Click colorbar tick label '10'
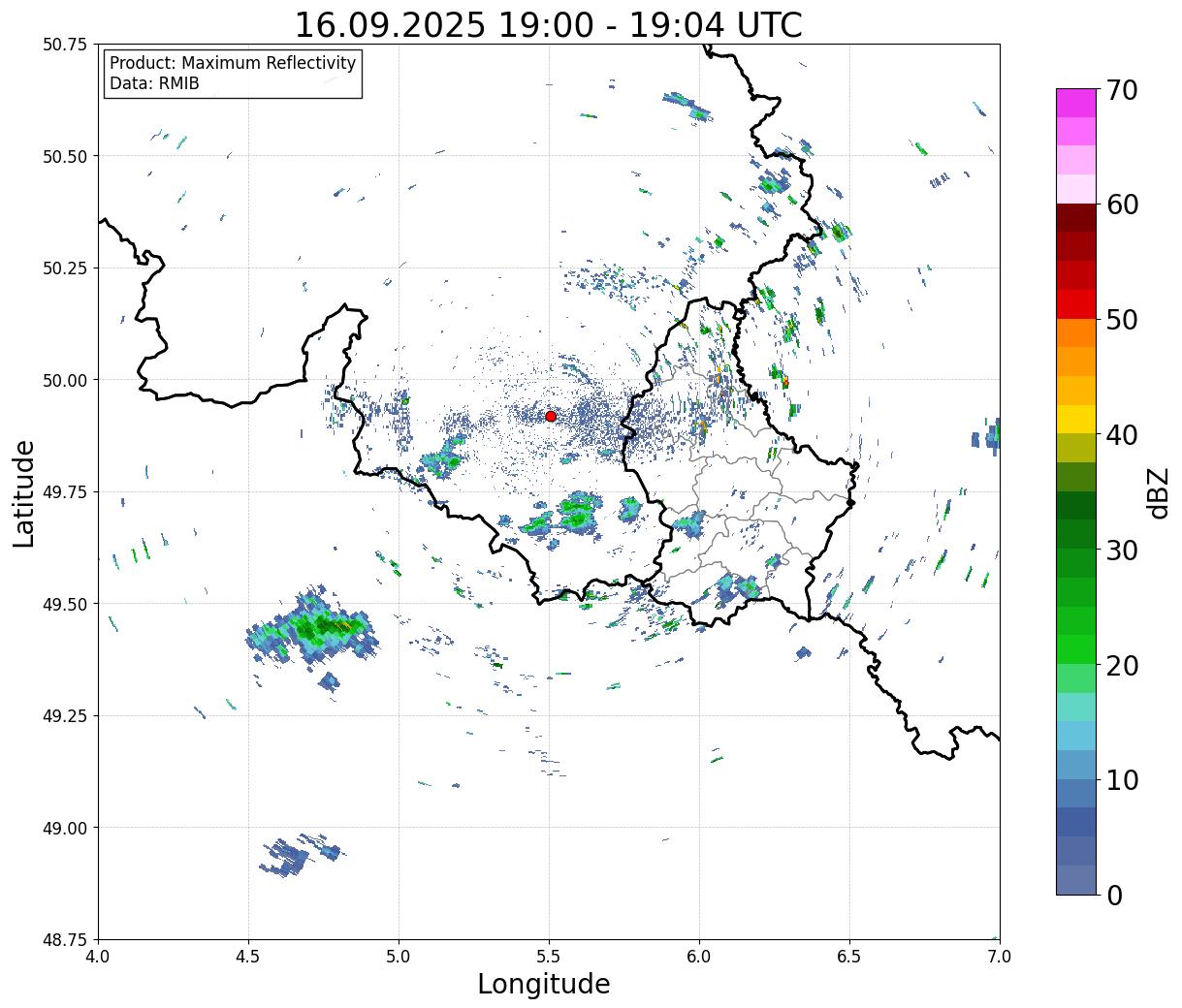This screenshot has height=1008, width=1182. coord(1122,779)
